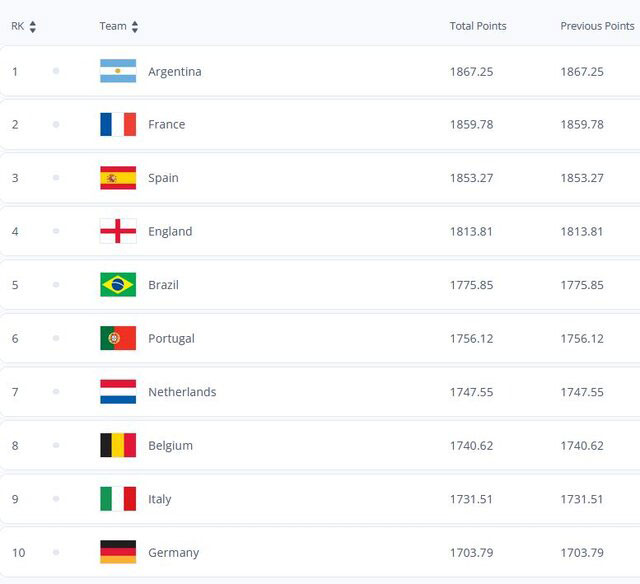Image resolution: width=640 pixels, height=584 pixels.
Task: Open the Germany team name link
Action: tap(173, 553)
